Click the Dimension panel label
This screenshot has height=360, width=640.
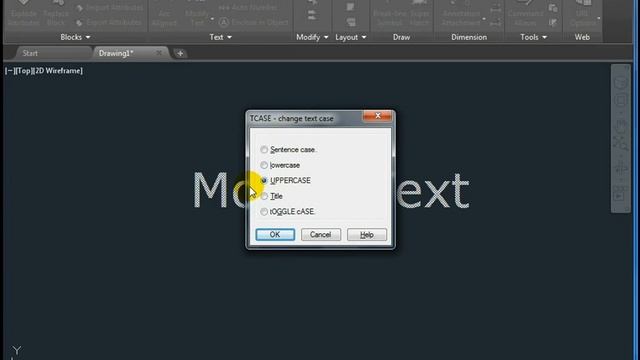469,37
